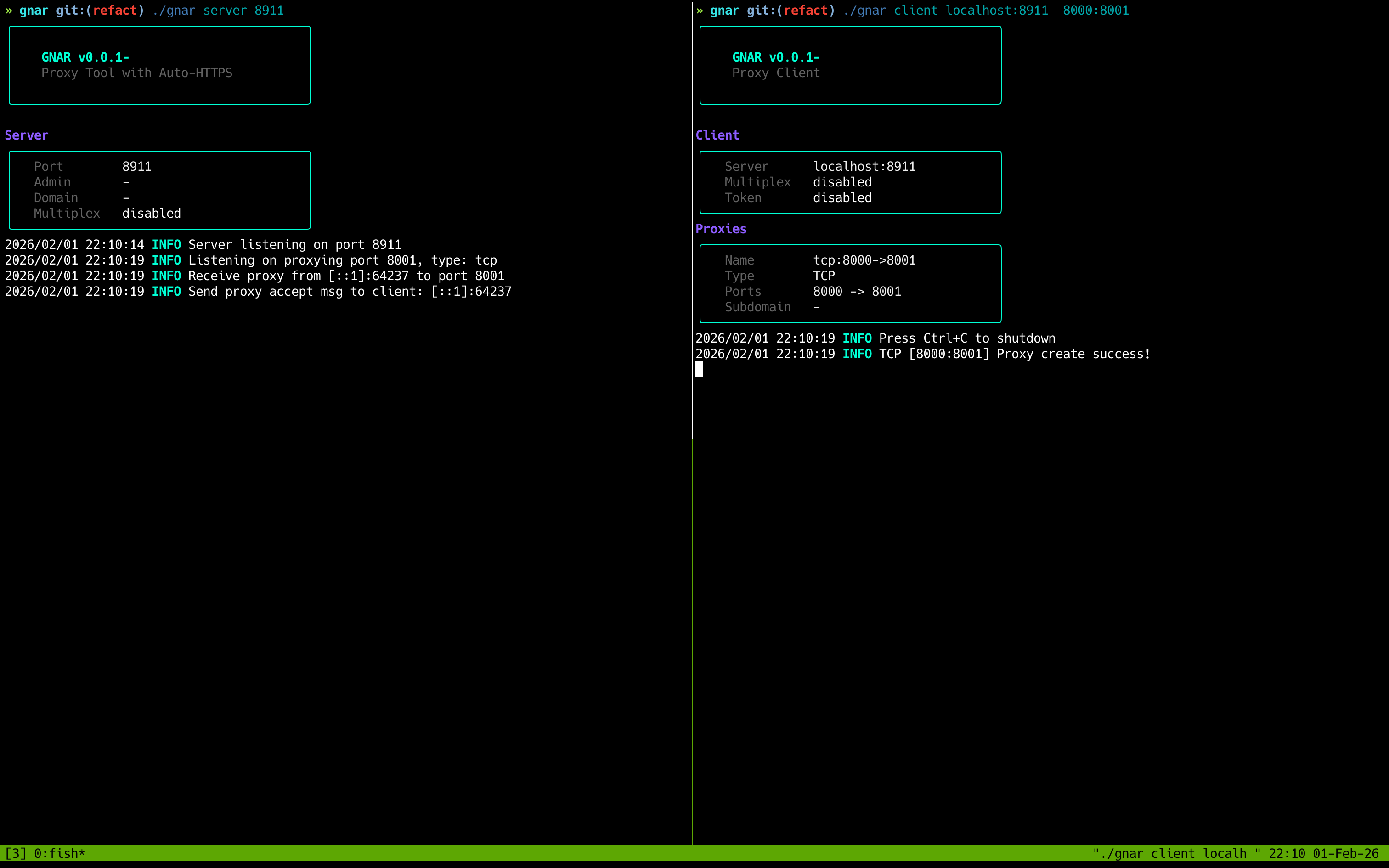Screen dimensions: 1389x868
Task: Click the tmux session indicator [3]
Action: (16, 853)
